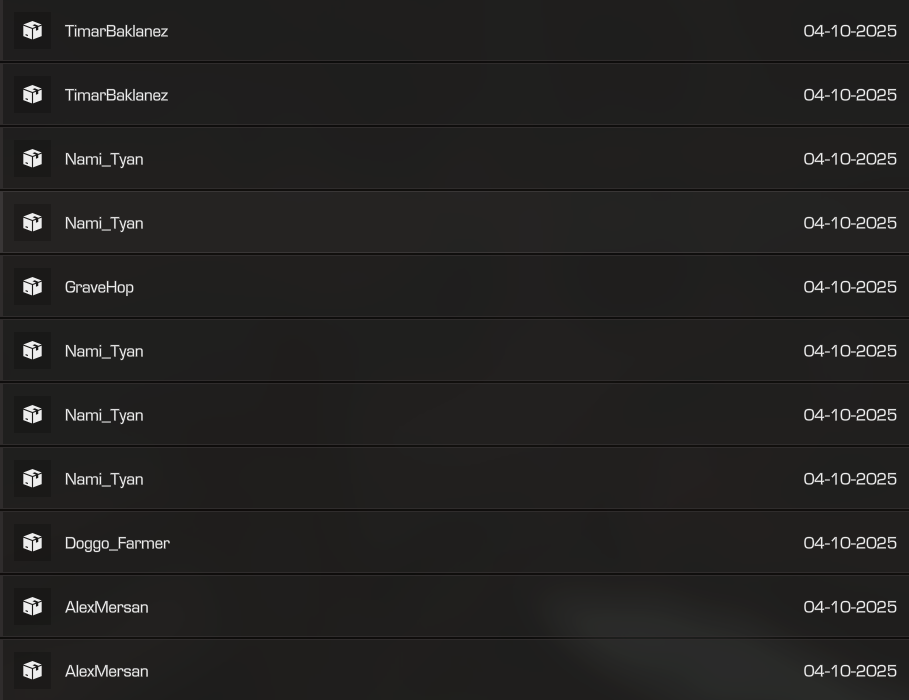This screenshot has width=909, height=700.
Task: Select the first TimarBaklanez name in the list
Action: click(116, 31)
